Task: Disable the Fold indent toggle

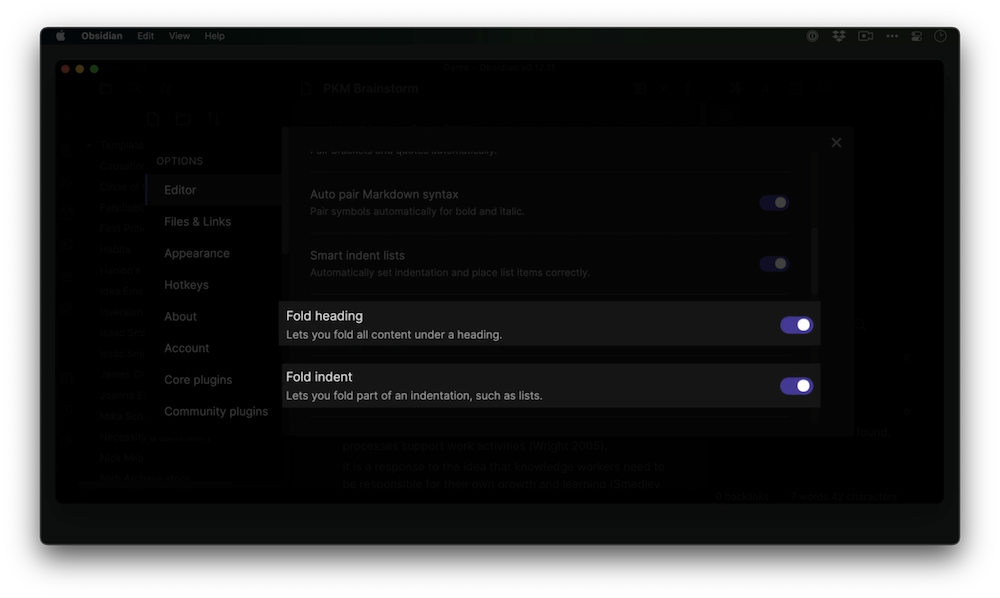Action: tap(797, 386)
